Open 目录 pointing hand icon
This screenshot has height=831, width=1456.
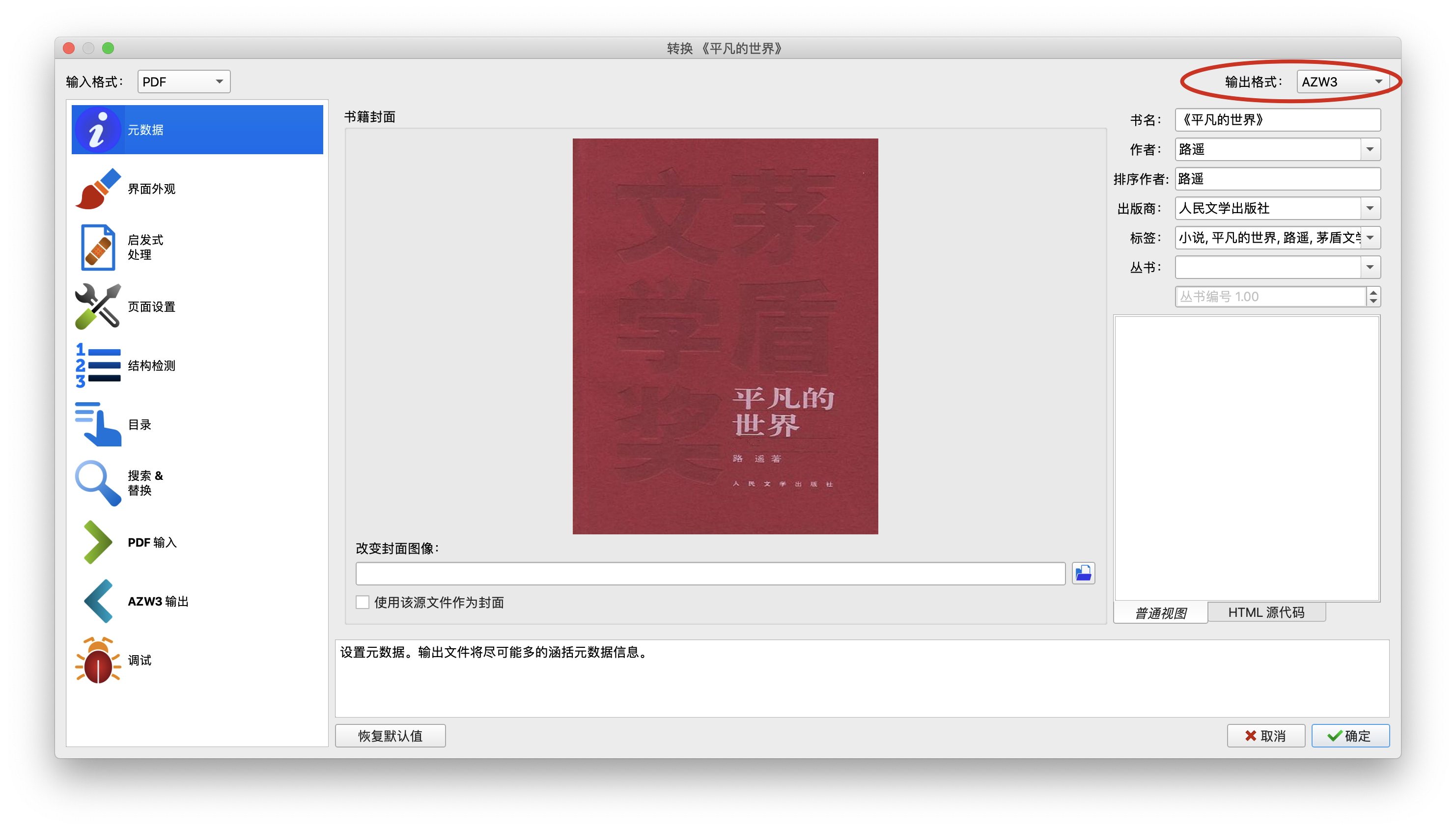(98, 424)
